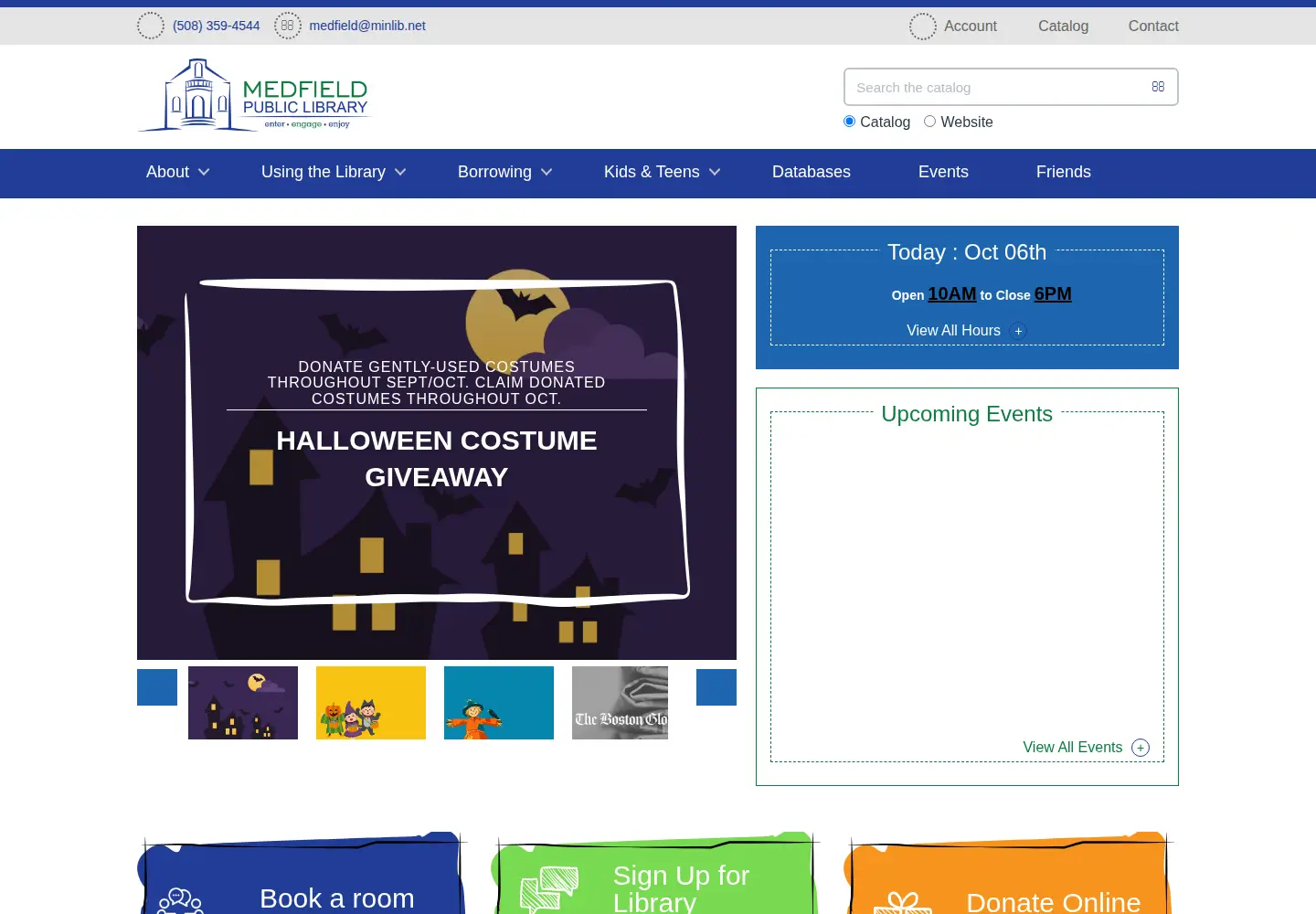This screenshot has height=914, width=1316.
Task: Open the Catalog link in the top bar
Action: 1063,27
